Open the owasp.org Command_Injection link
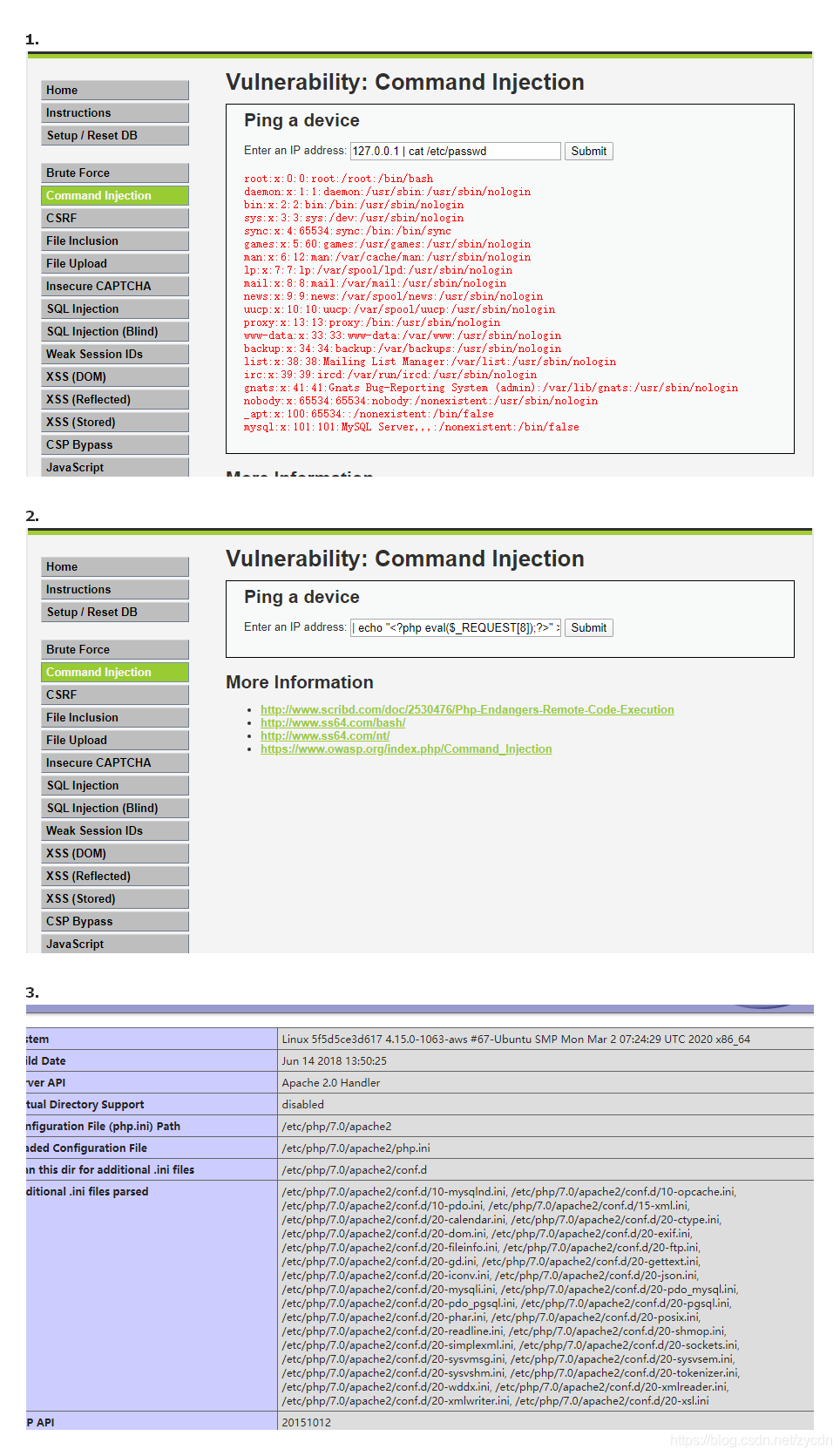840x1456 pixels. (x=406, y=748)
